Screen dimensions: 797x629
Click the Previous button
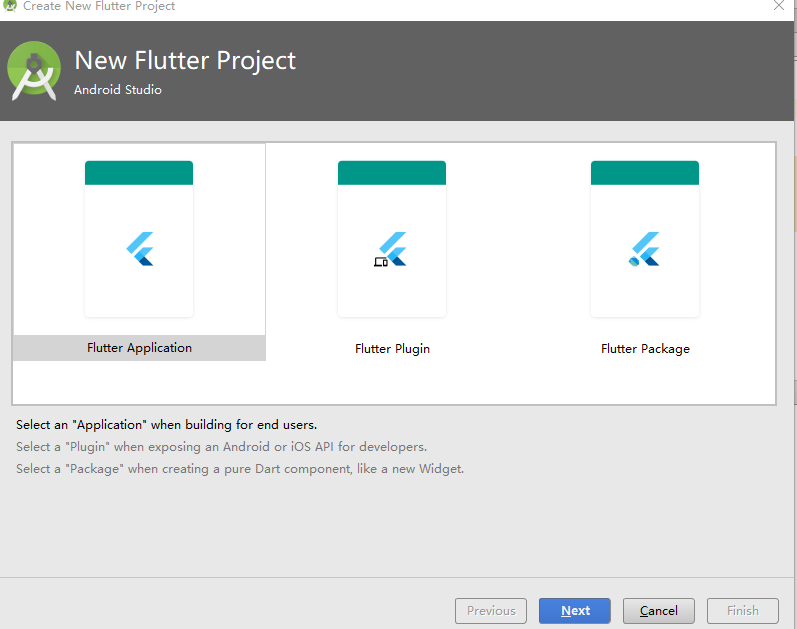pos(491,611)
